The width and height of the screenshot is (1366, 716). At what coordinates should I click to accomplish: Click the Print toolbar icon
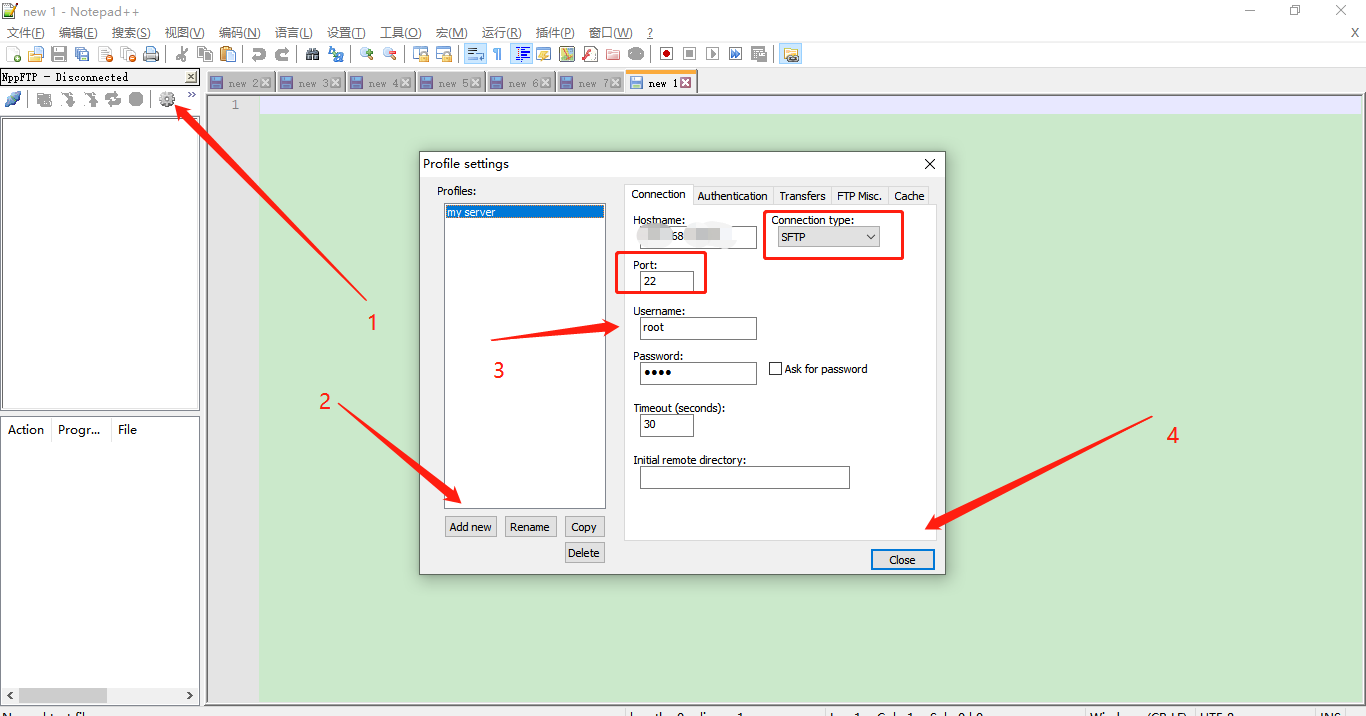click(x=151, y=54)
